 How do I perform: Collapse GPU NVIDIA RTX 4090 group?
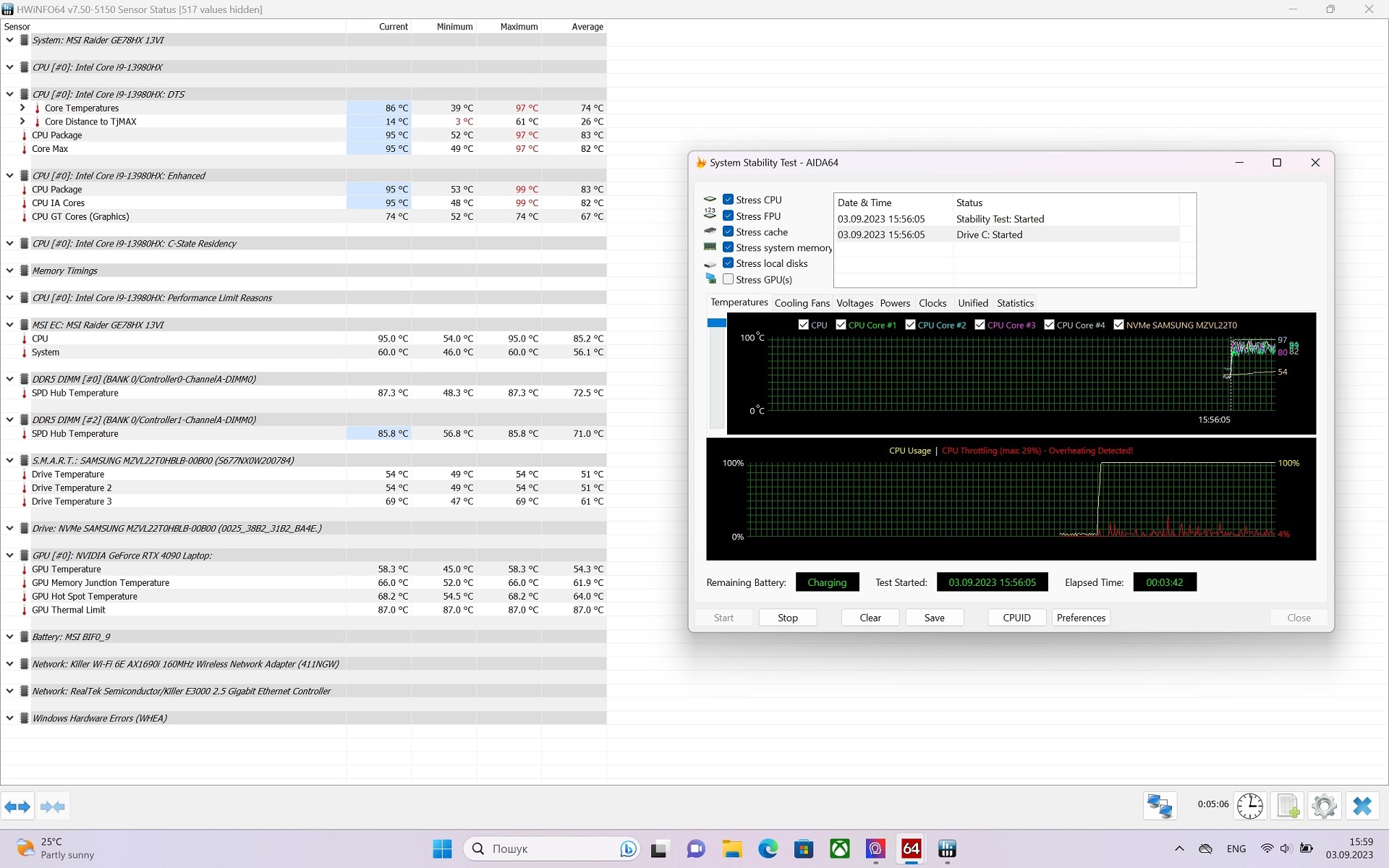coord(9,556)
